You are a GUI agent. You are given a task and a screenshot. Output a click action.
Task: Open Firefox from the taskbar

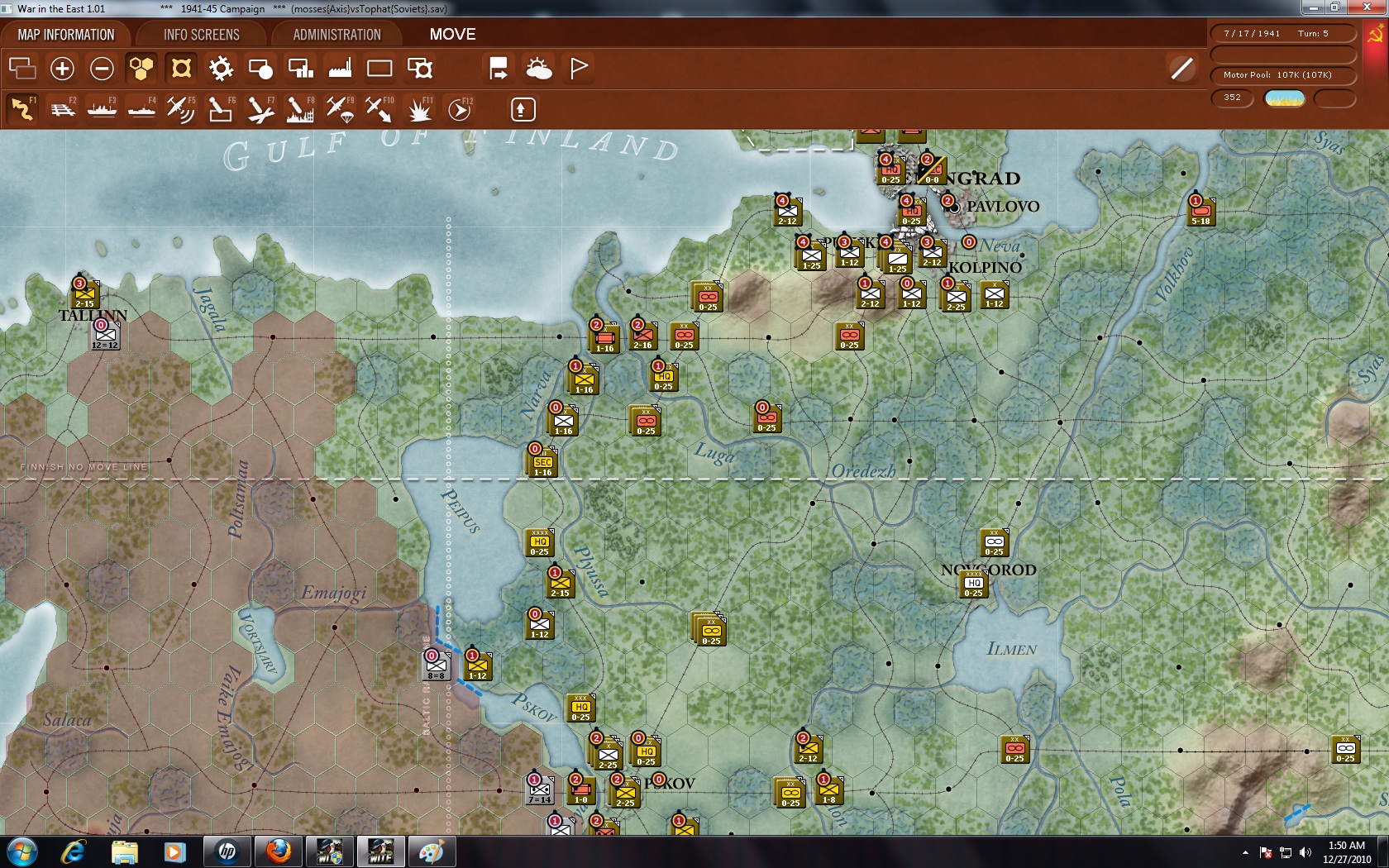(276, 851)
